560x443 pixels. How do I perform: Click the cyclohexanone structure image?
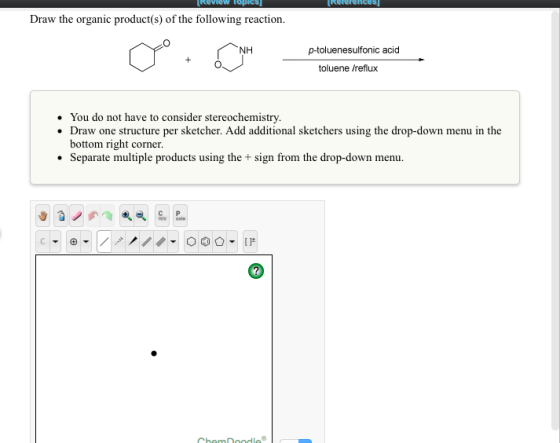pyautogui.click(x=149, y=56)
